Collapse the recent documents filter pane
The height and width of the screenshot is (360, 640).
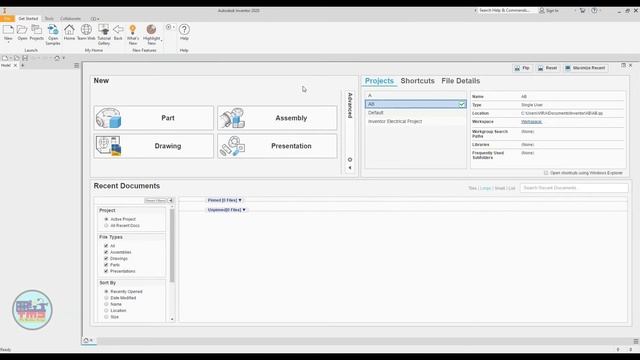(171, 200)
